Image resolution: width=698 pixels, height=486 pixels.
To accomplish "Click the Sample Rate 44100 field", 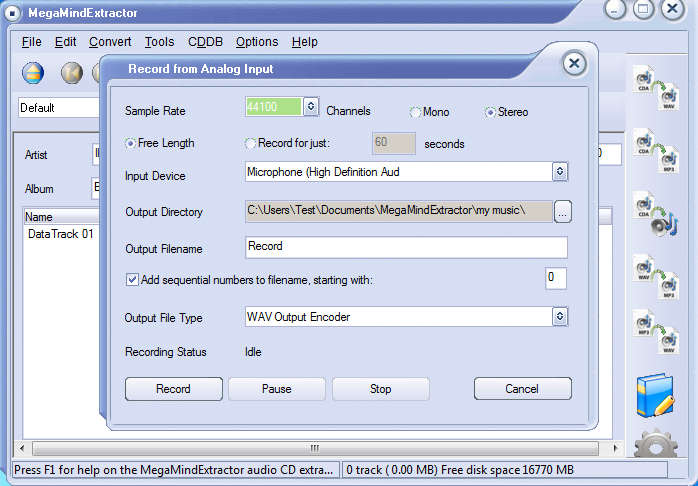I will 274,107.
